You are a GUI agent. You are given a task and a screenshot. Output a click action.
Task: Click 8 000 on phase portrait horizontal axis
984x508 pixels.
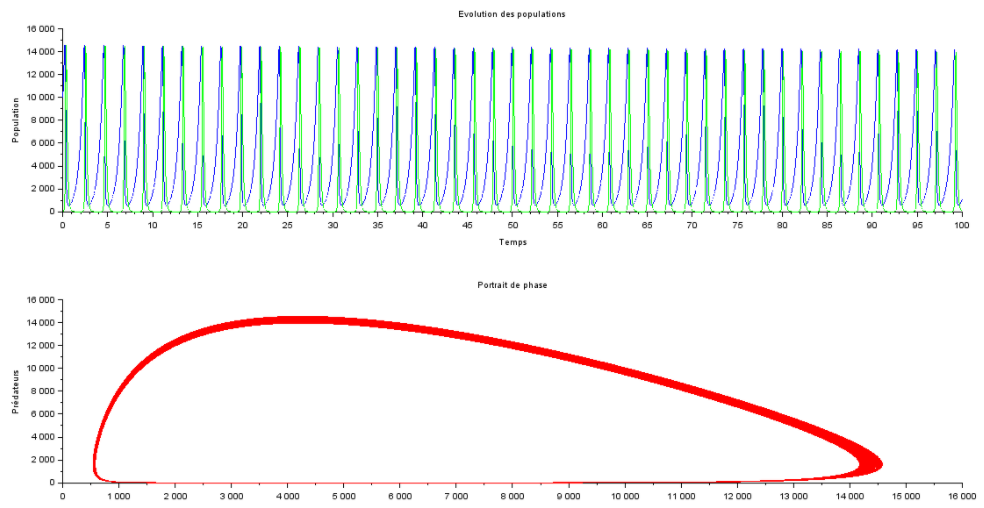pos(512,495)
